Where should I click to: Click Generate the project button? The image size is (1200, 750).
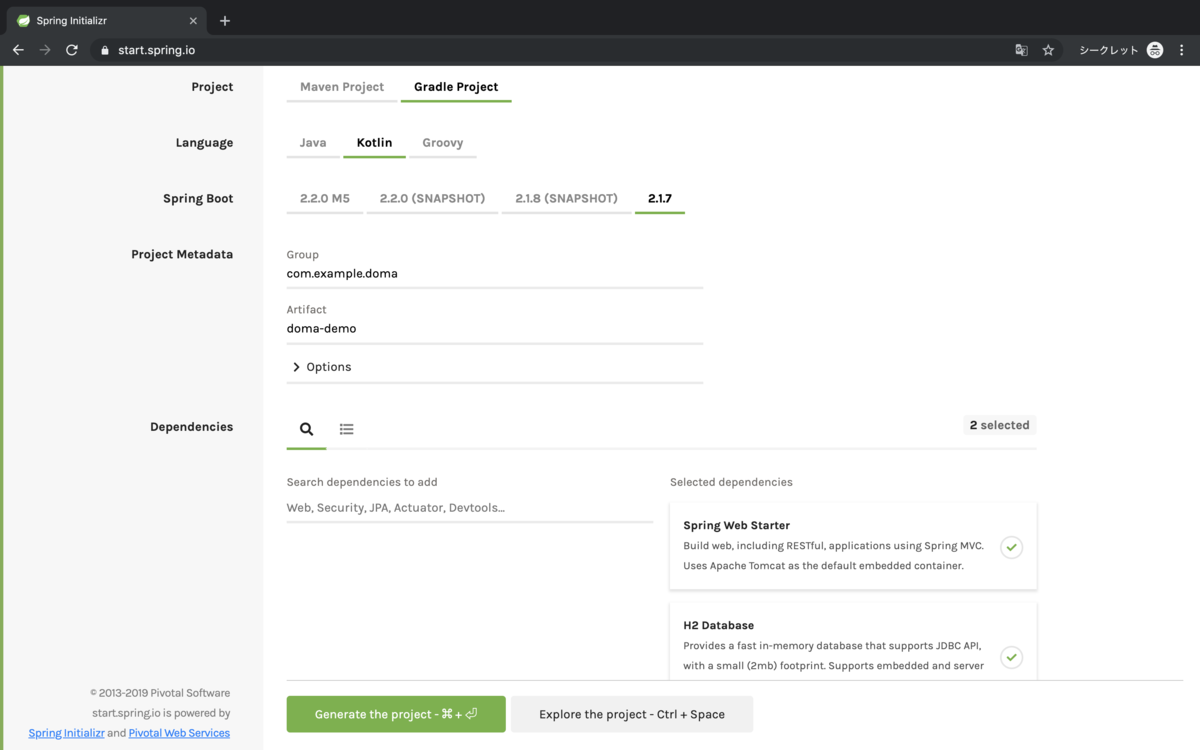[x=396, y=714]
